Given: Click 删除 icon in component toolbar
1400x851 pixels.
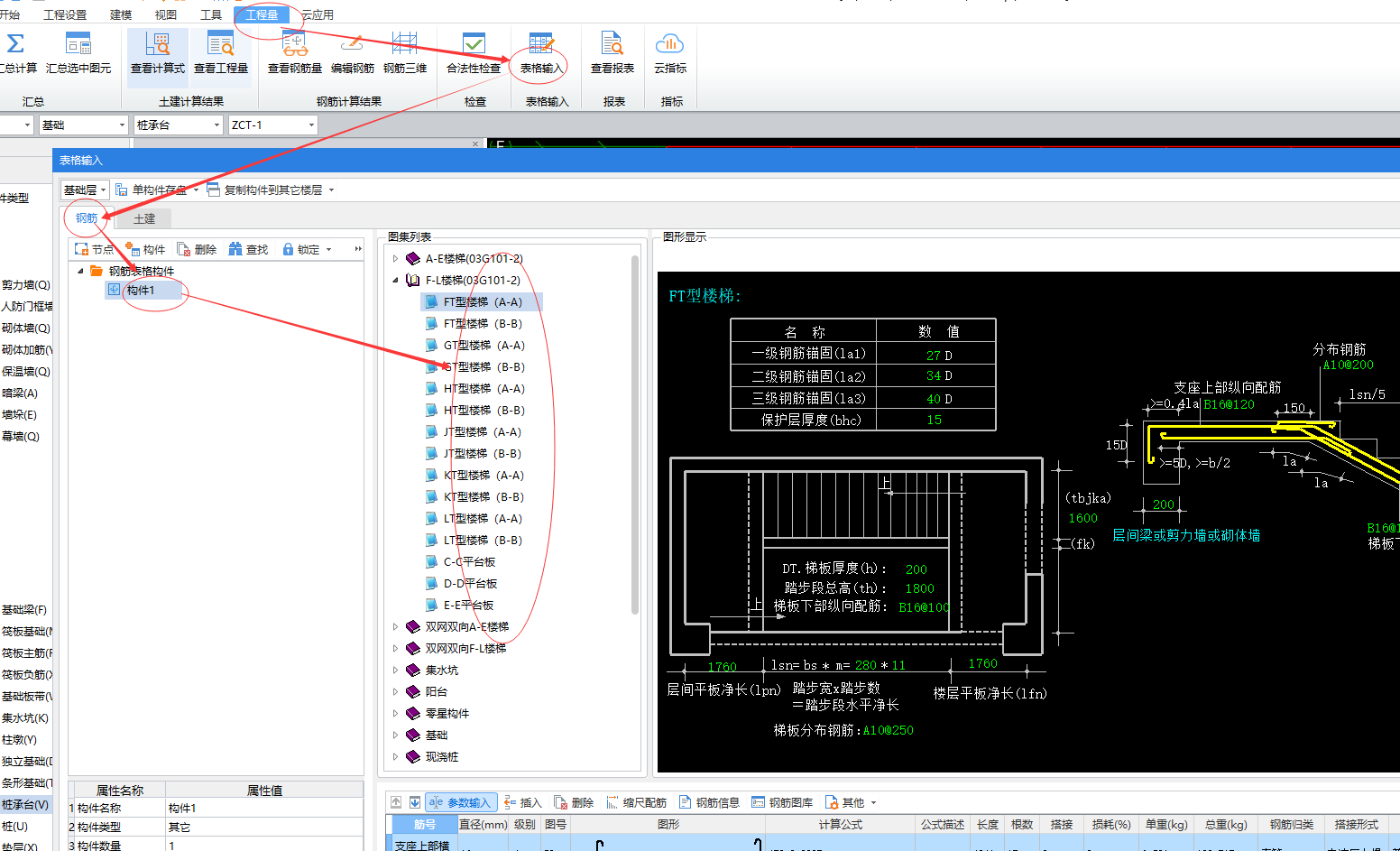Looking at the screenshot, I should [x=184, y=249].
